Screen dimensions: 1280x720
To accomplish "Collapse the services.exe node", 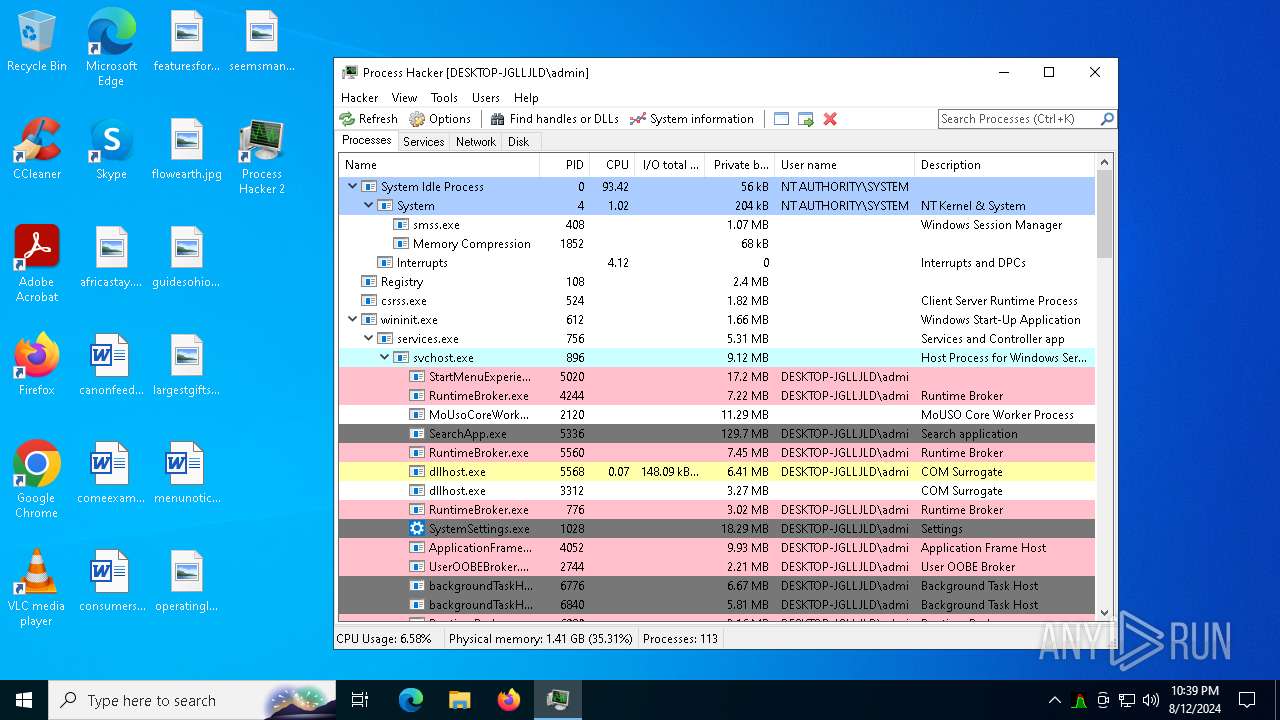I will click(368, 339).
